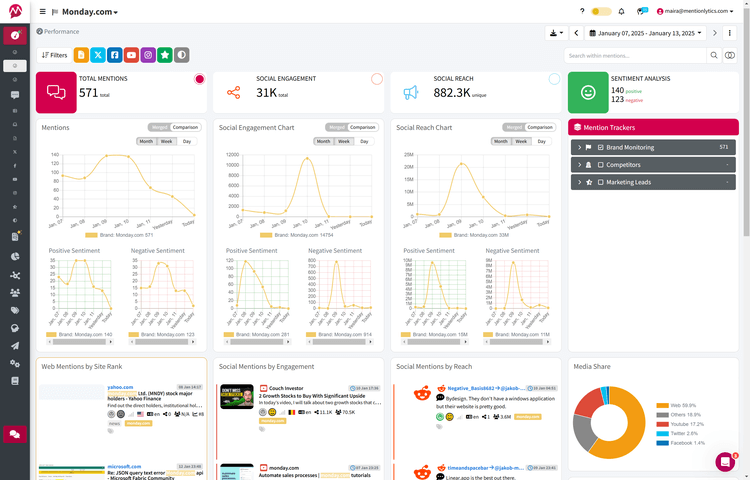This screenshot has width=750, height=480.
Task: Open the mentions speech-bubble sidebar icon
Action: [x=15, y=95]
